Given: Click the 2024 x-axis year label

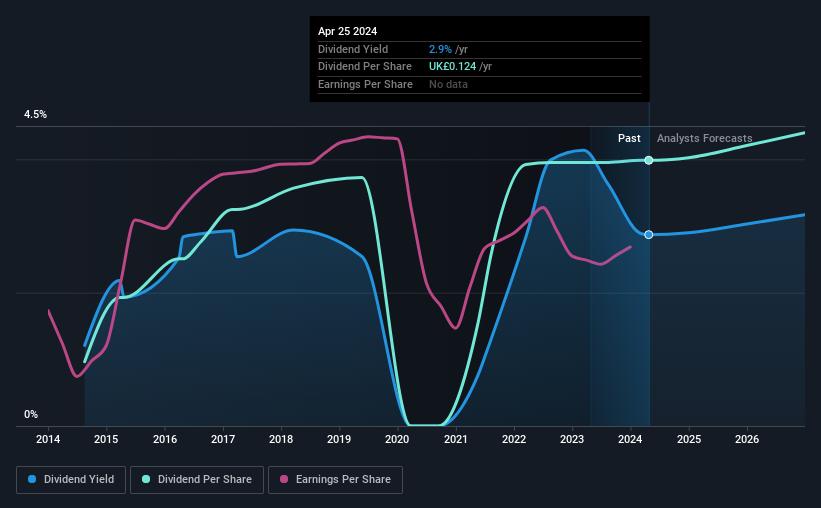Looking at the screenshot, I should (x=630, y=439).
